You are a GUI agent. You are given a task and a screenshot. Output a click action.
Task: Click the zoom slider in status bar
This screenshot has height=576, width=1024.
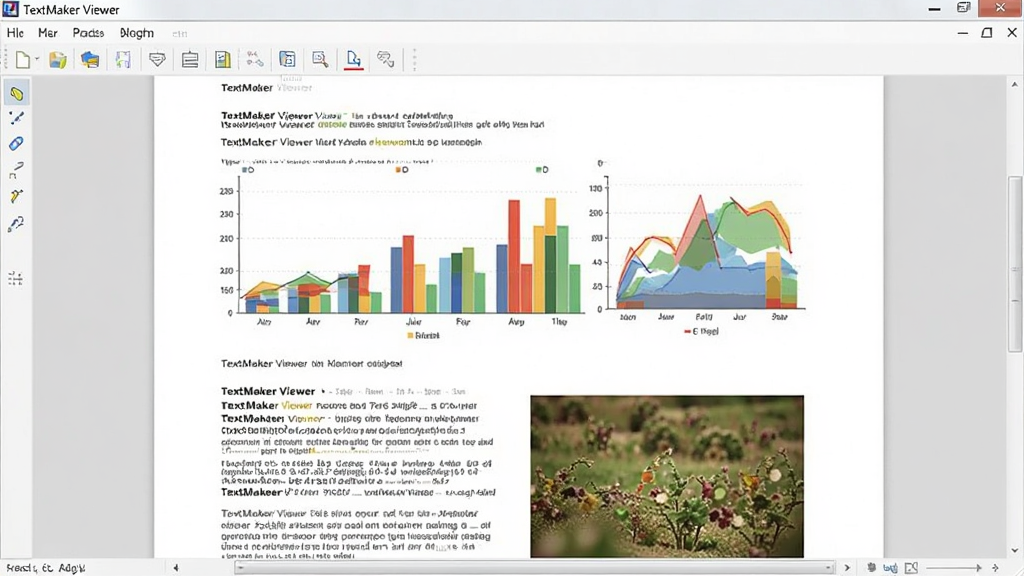954,568
